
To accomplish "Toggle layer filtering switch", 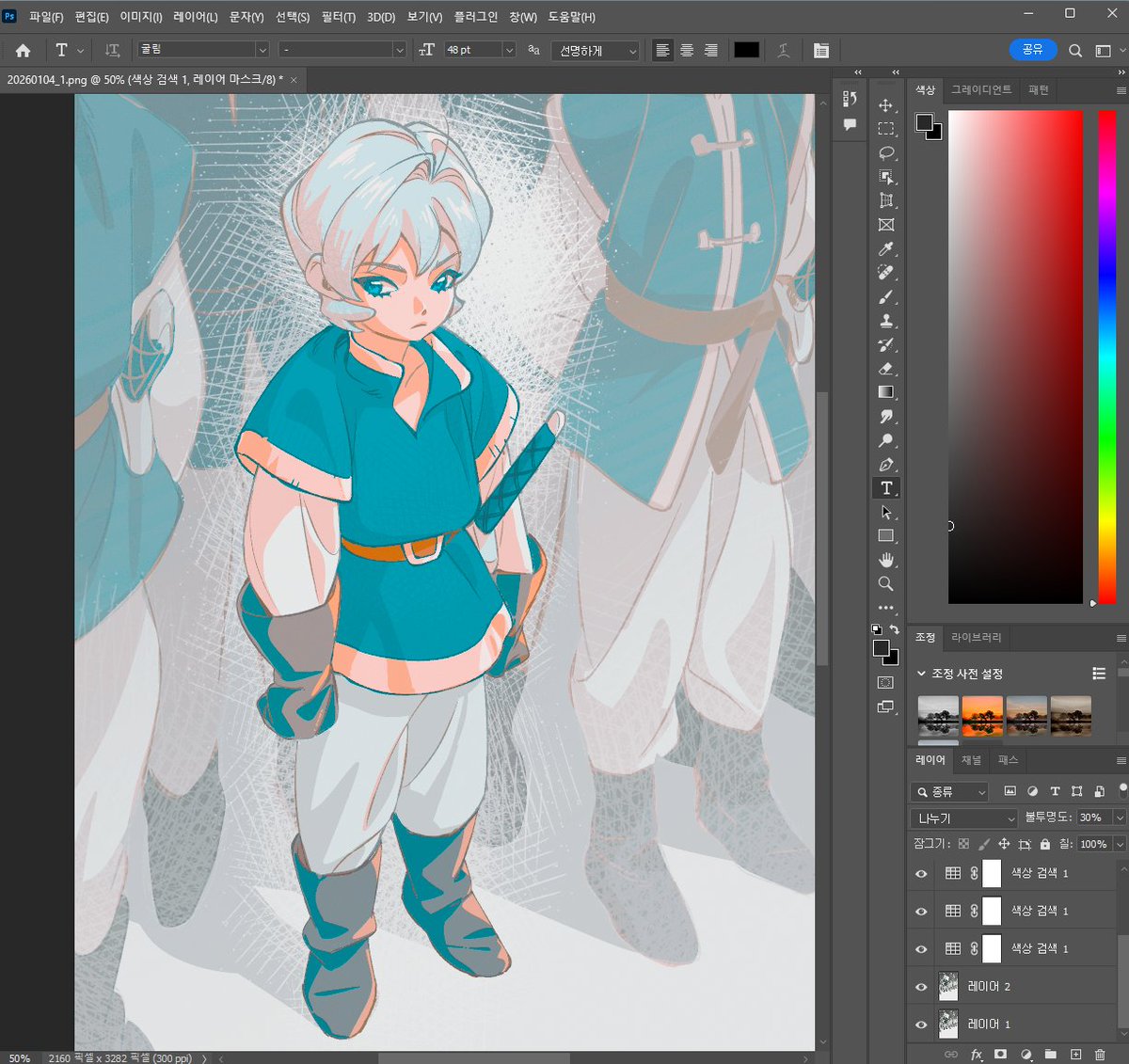I will (x=1122, y=791).
